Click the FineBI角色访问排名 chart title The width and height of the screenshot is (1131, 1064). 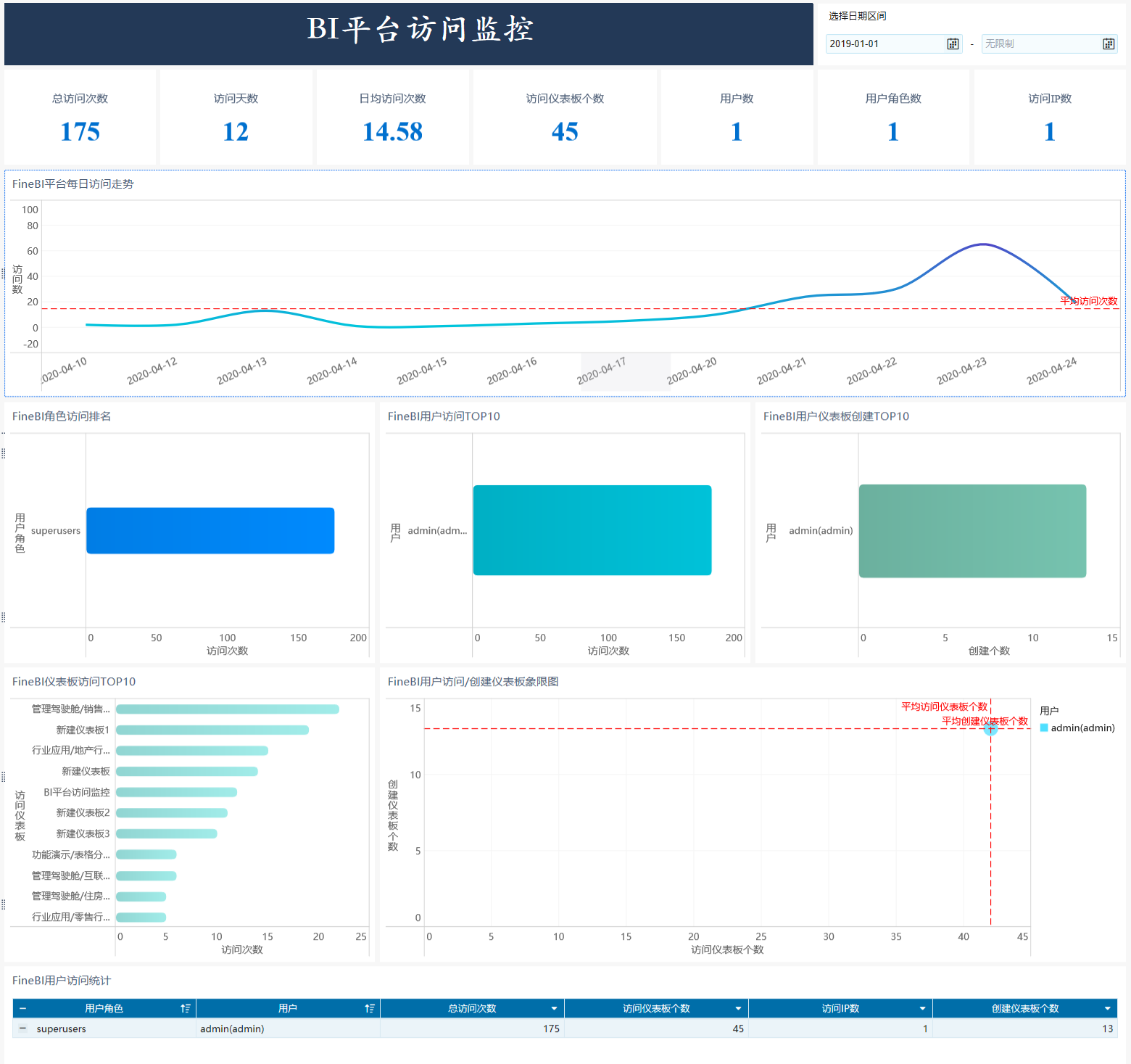pos(62,416)
